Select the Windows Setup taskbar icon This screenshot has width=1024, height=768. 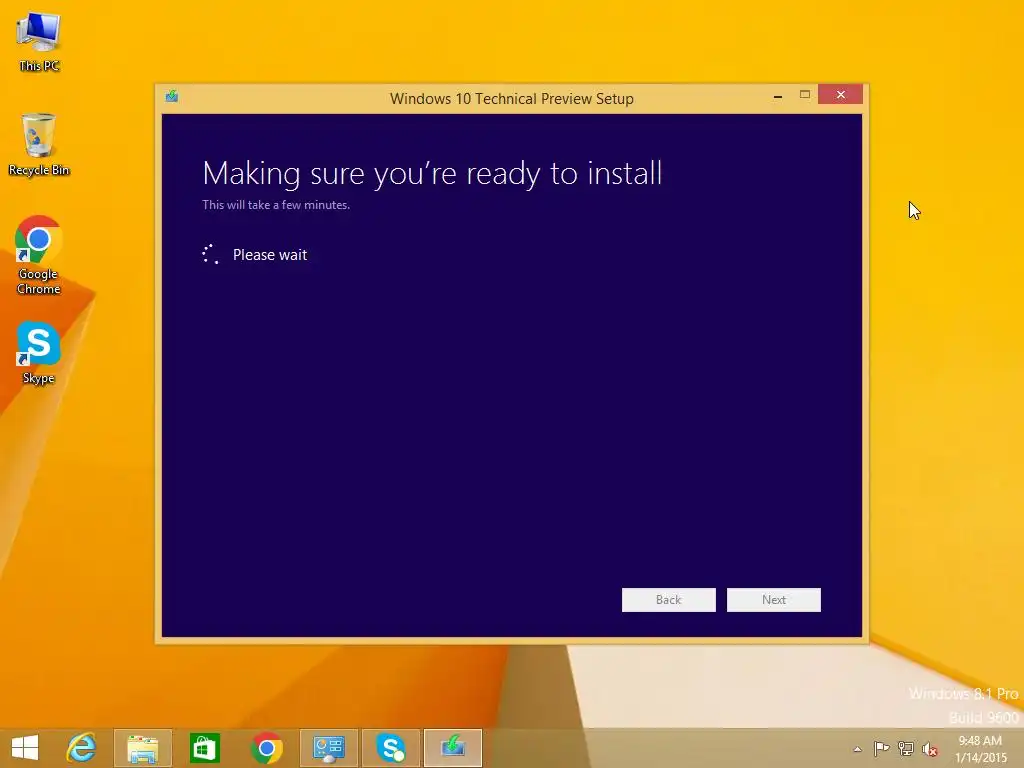click(x=453, y=748)
